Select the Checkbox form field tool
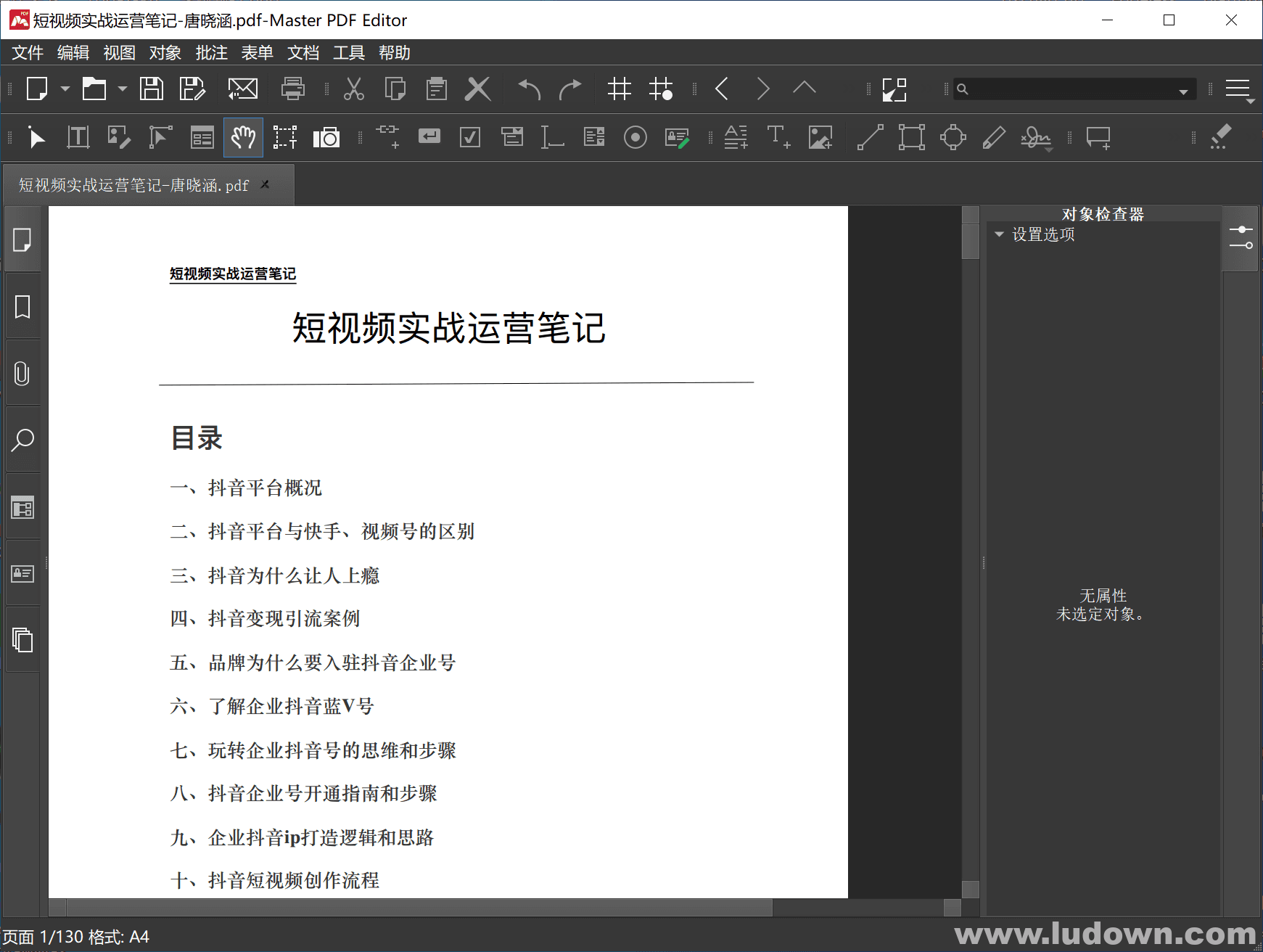This screenshot has width=1263, height=952. pyautogui.click(x=469, y=137)
